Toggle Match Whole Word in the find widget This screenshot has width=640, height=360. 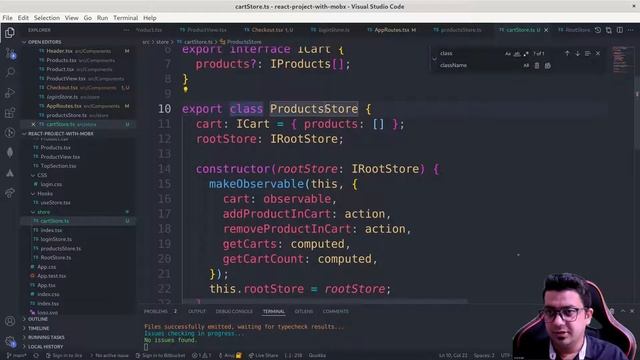(x=517, y=53)
